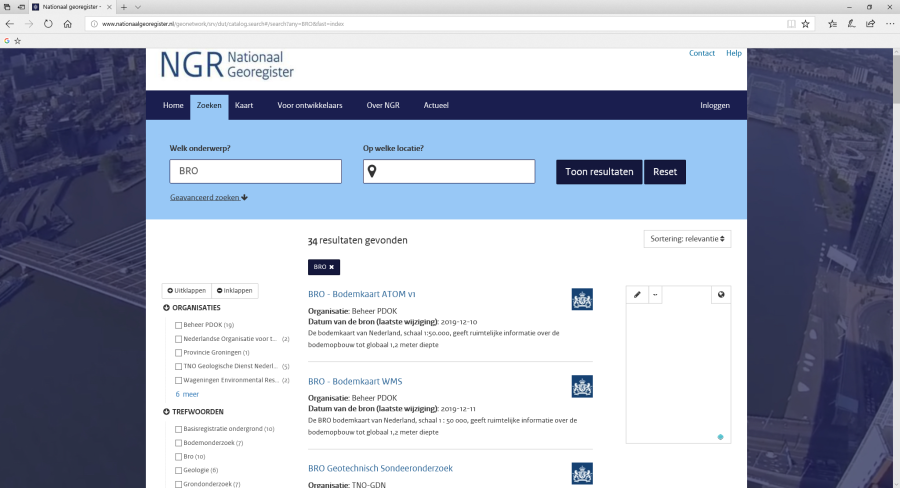
Task: Go to browser home page icon
Action: tap(67, 23)
